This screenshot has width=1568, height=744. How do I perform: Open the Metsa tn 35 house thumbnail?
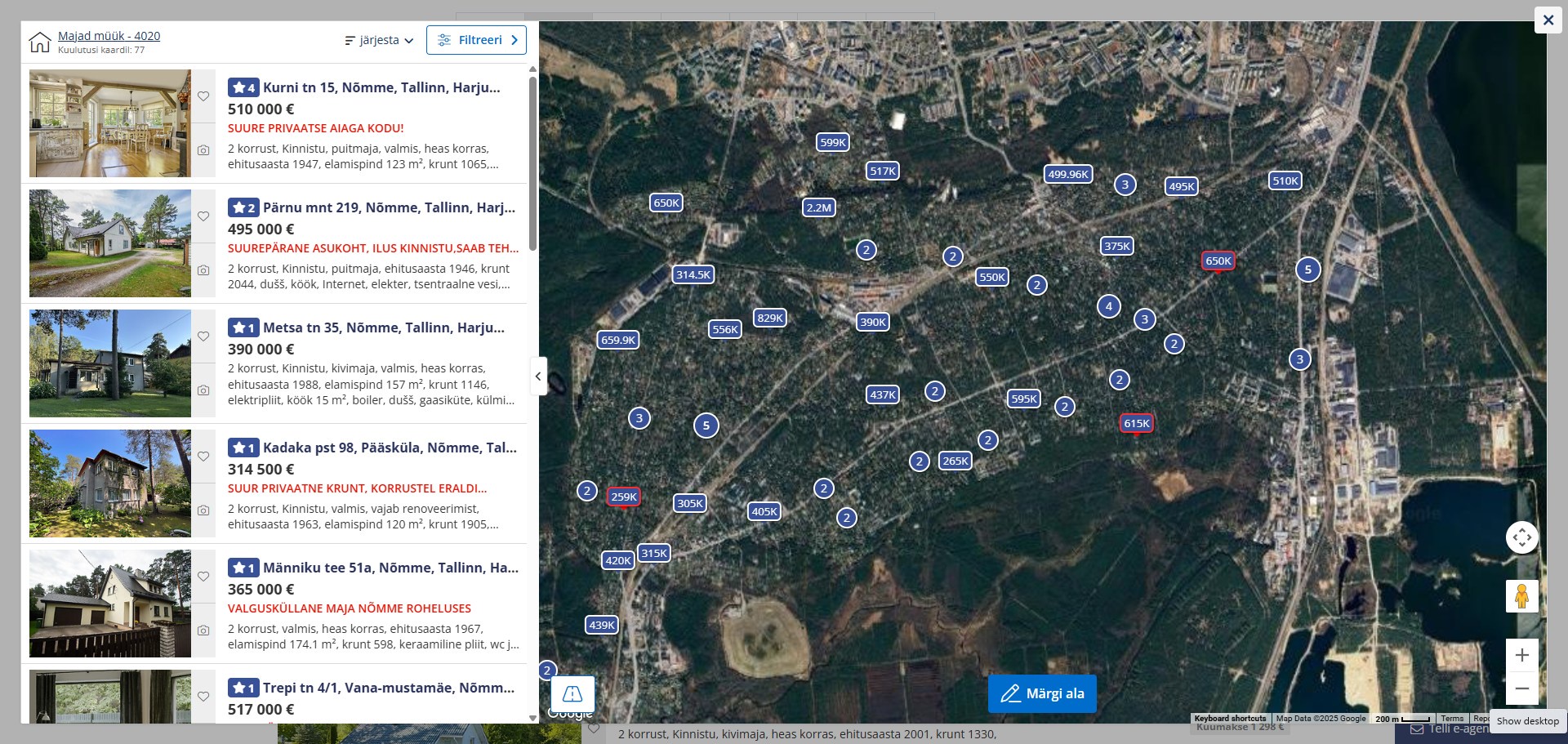tap(110, 363)
